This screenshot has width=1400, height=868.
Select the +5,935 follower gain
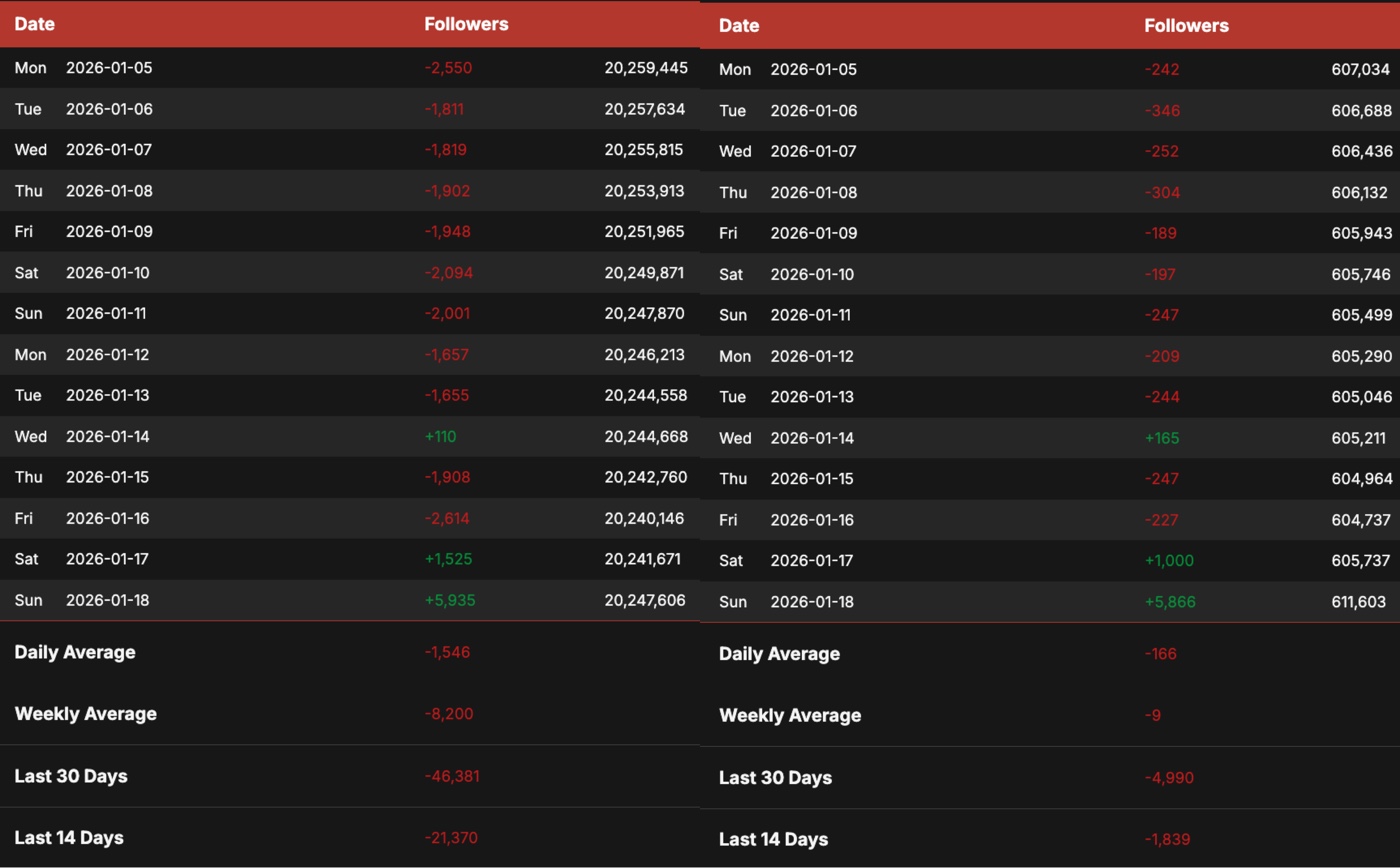click(449, 600)
